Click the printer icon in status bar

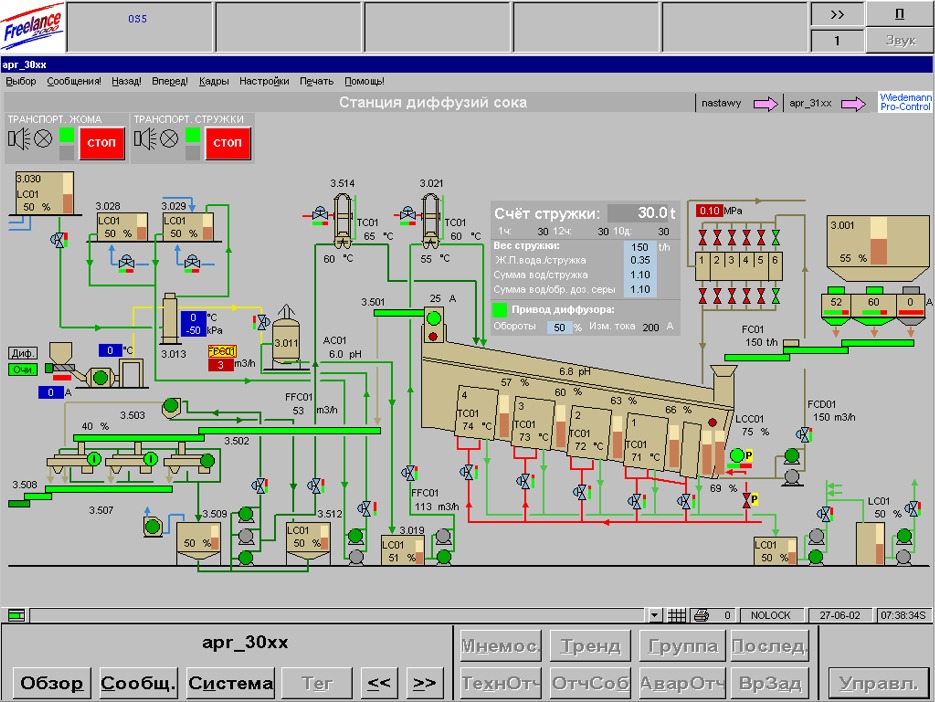click(x=701, y=615)
